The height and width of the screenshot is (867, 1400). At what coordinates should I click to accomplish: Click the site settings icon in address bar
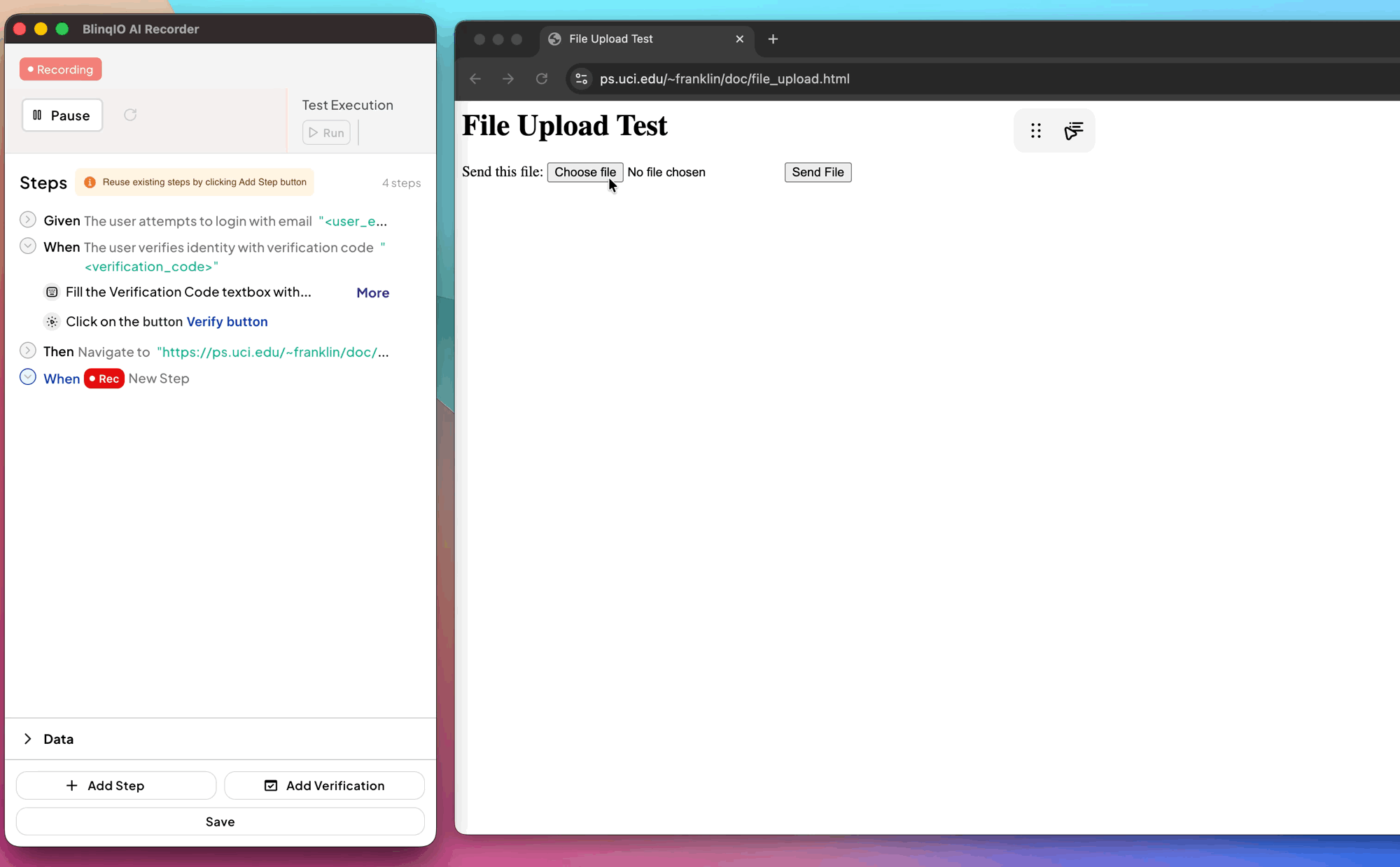coord(582,79)
